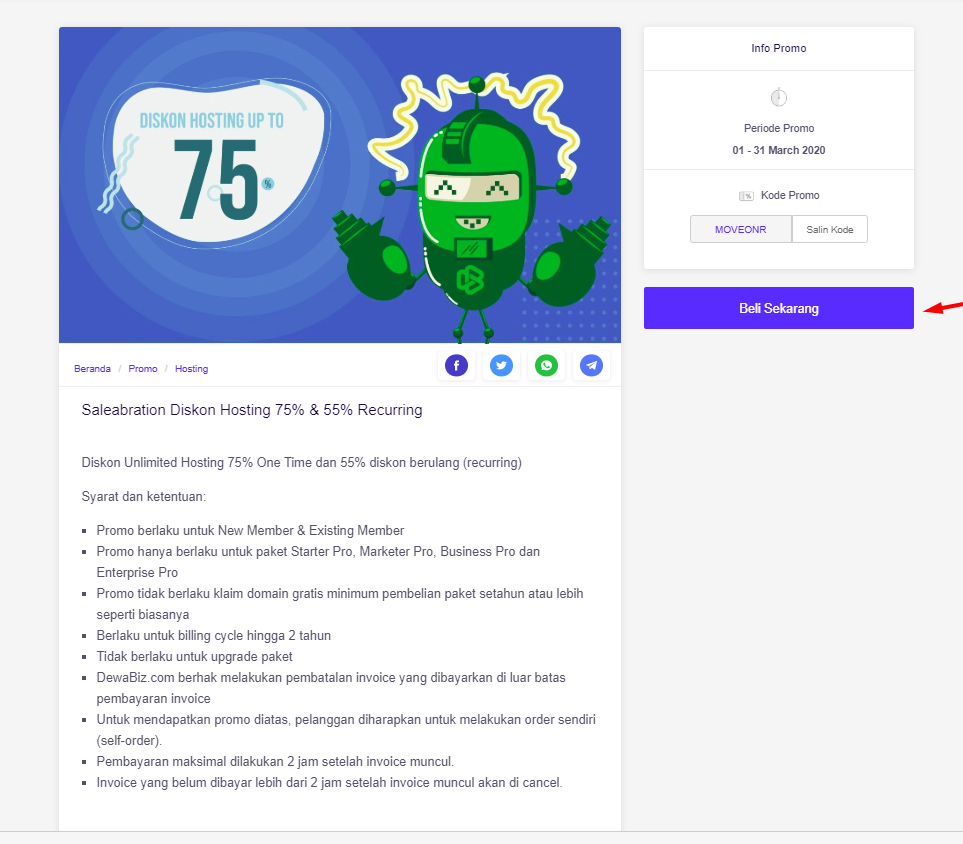Click the Saleabration Diskon Hosting title
963x844 pixels.
tap(252, 410)
